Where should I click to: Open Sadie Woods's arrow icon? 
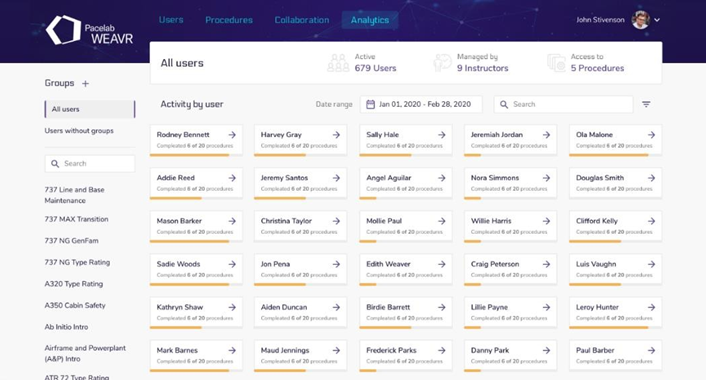tap(232, 264)
